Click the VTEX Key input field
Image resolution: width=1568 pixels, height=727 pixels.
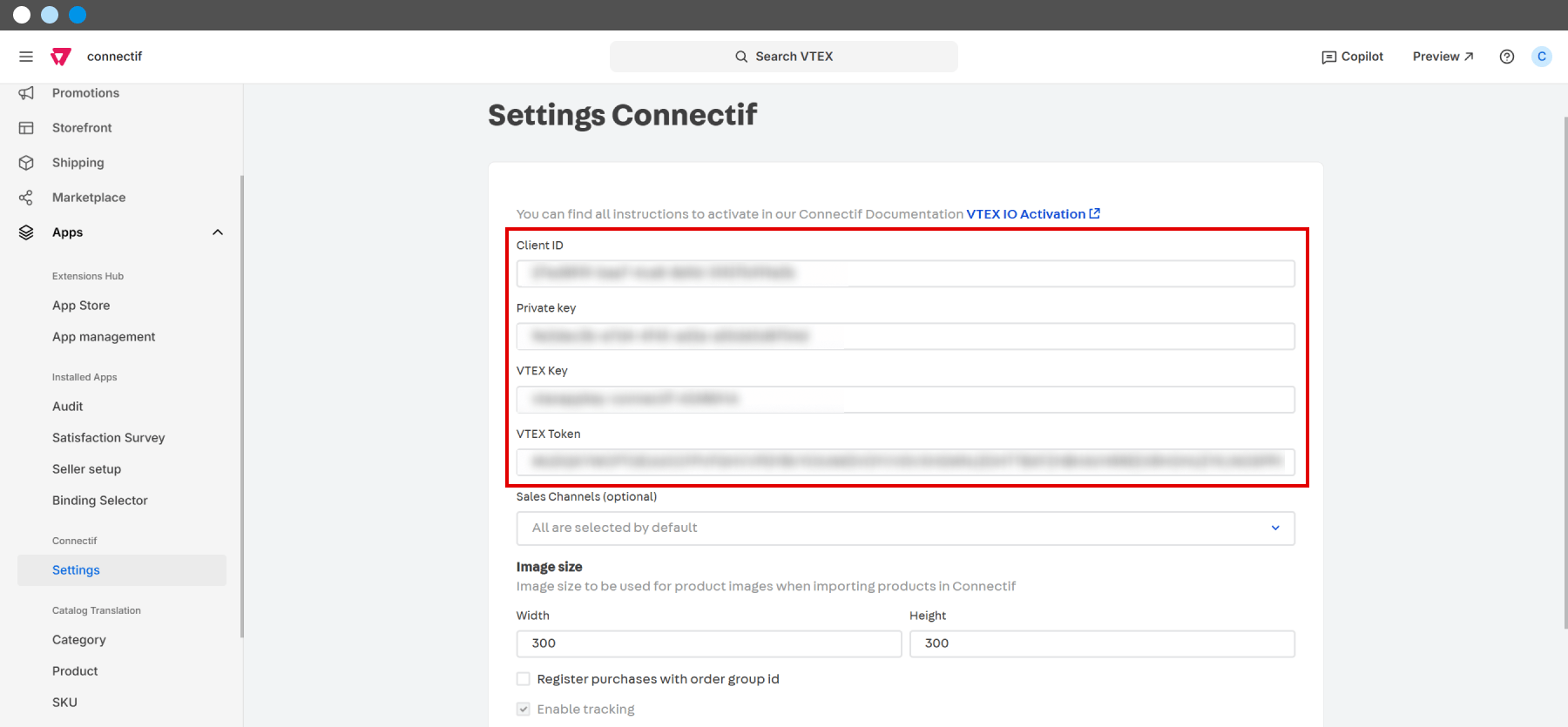[x=906, y=400]
